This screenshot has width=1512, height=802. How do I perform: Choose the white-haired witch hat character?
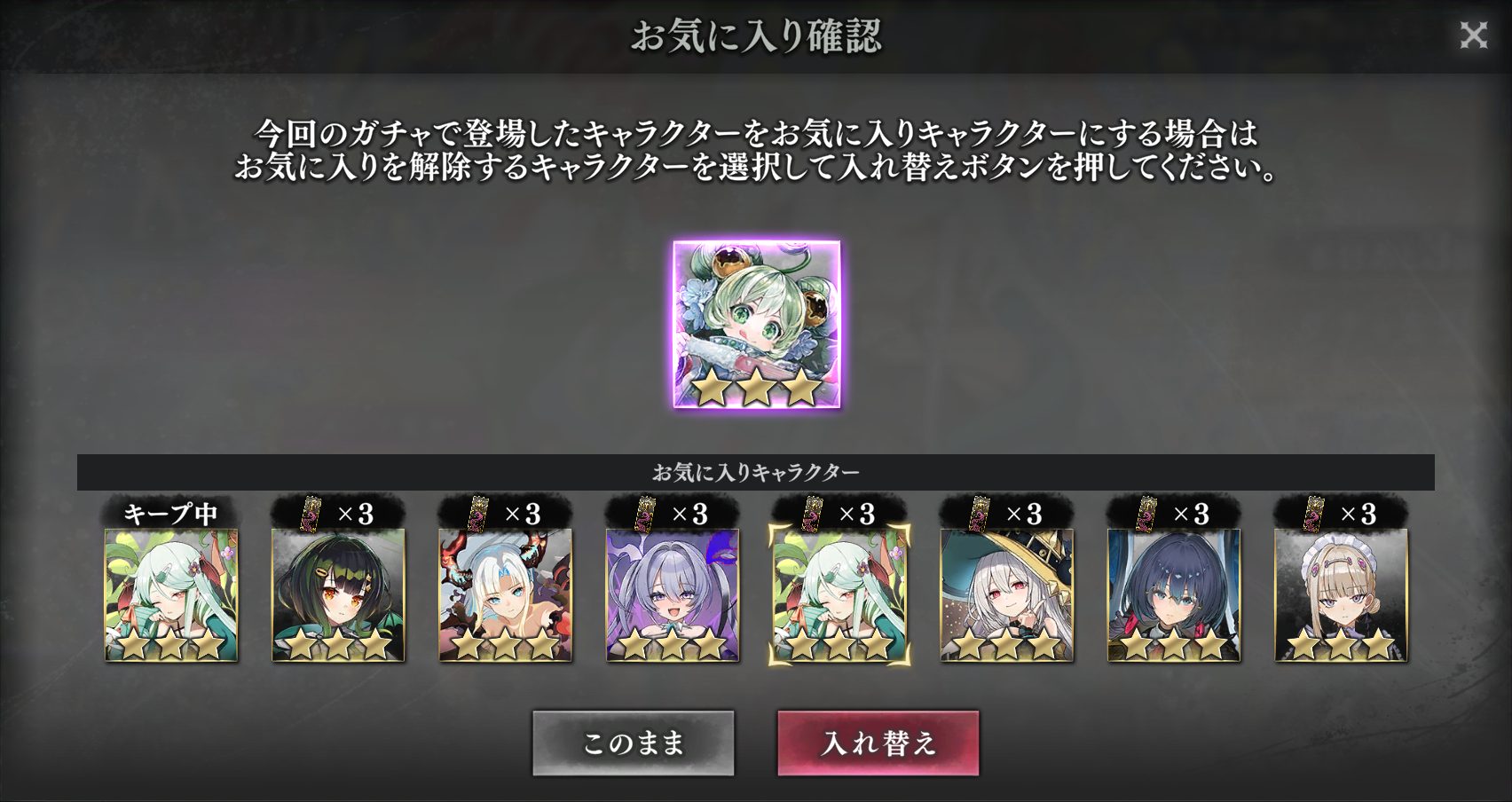[x=1007, y=595]
